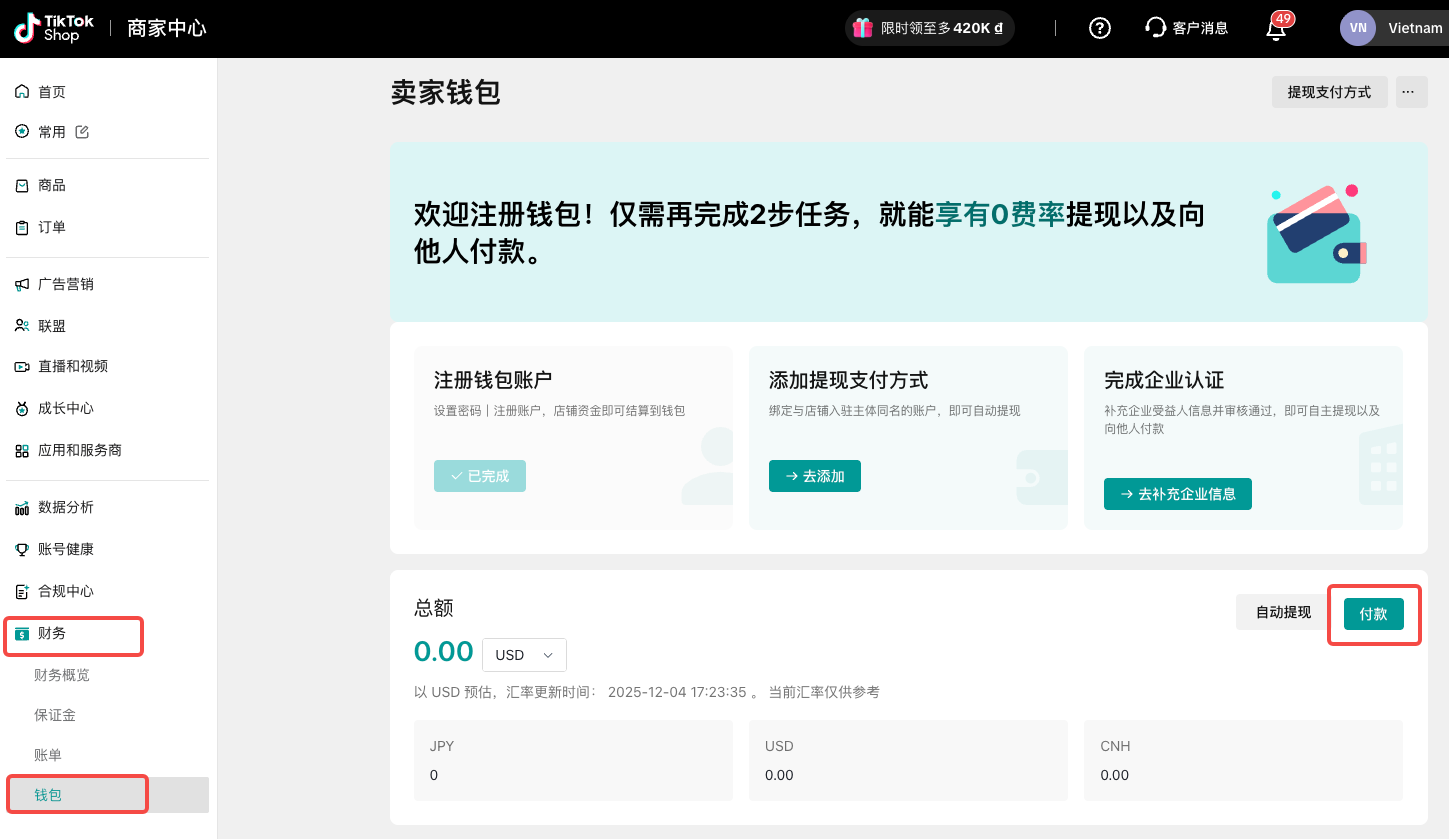Screen dimensions: 1449x839
Task: Open the three-dot more options button
Action: coord(1408,92)
